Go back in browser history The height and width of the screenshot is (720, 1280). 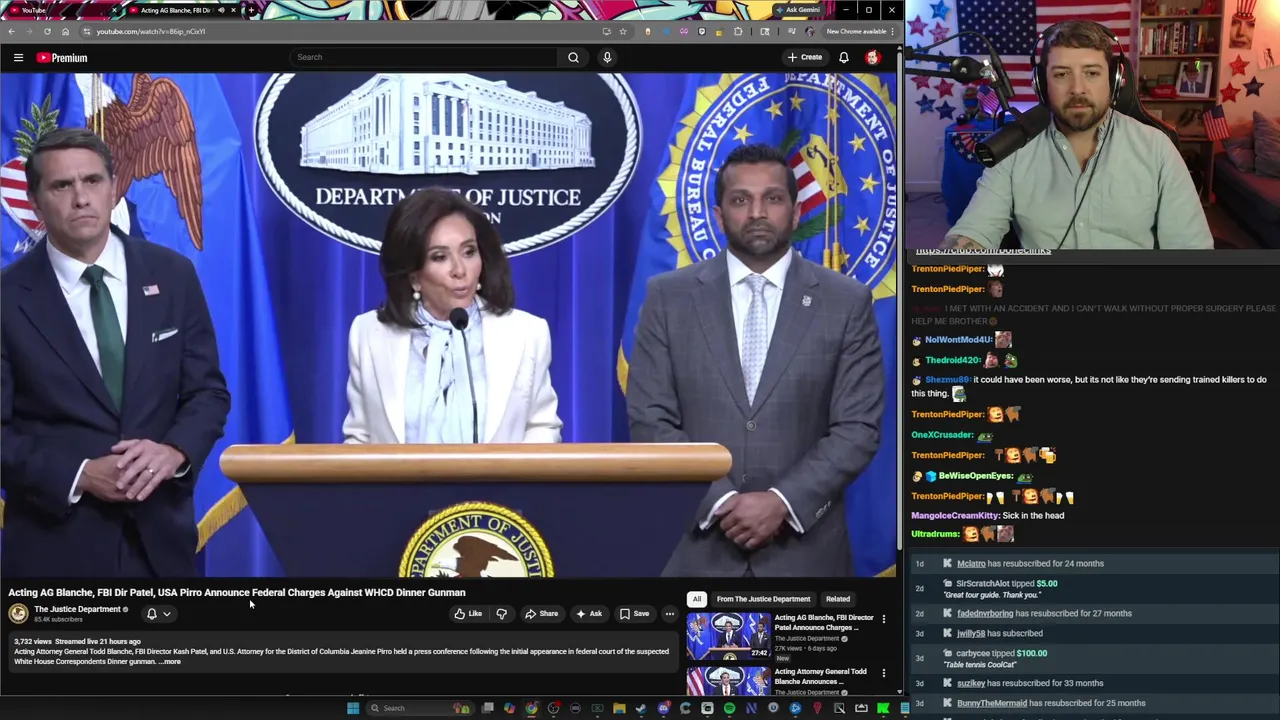(x=11, y=31)
